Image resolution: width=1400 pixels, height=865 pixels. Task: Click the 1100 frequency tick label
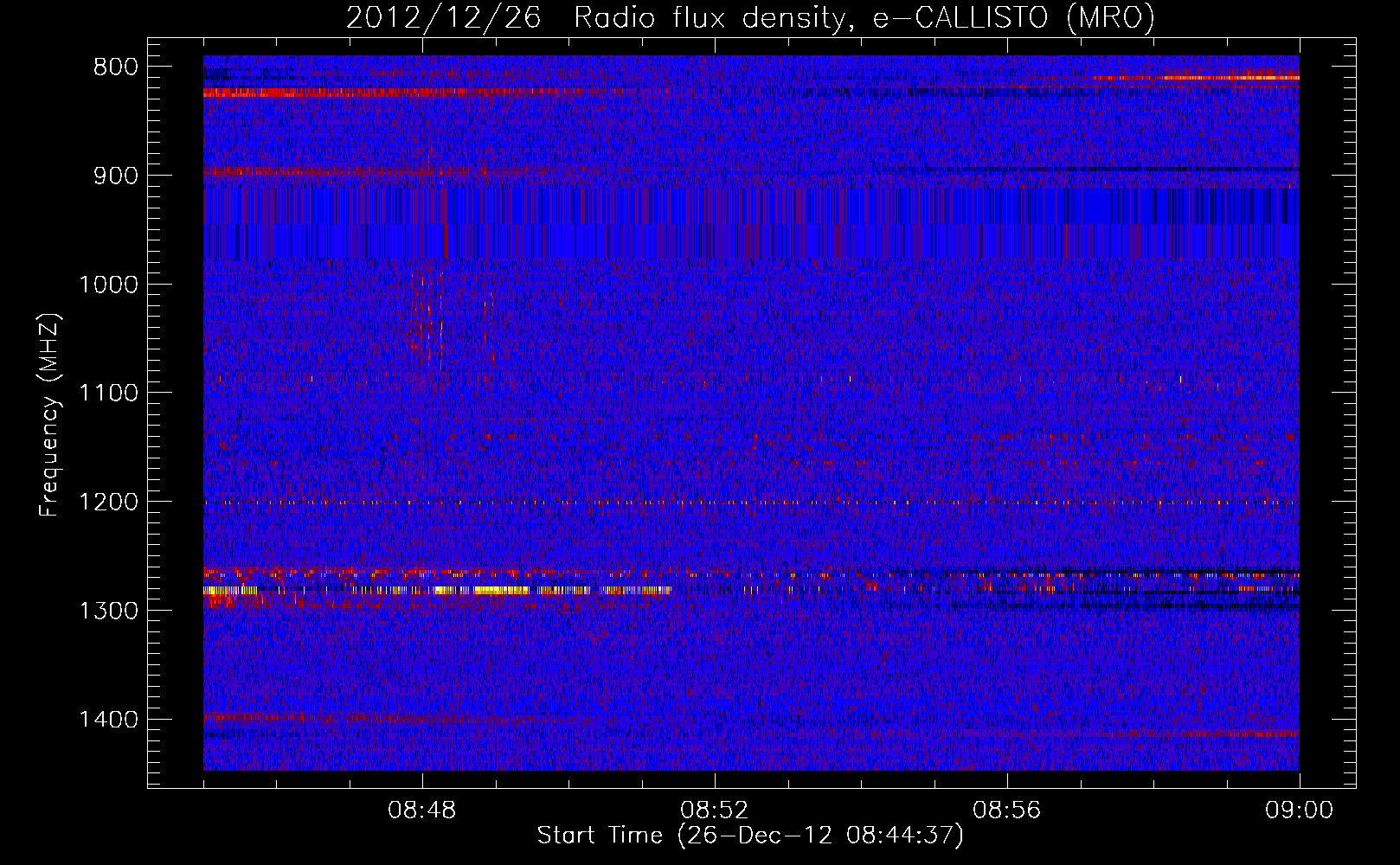pyautogui.click(x=108, y=394)
